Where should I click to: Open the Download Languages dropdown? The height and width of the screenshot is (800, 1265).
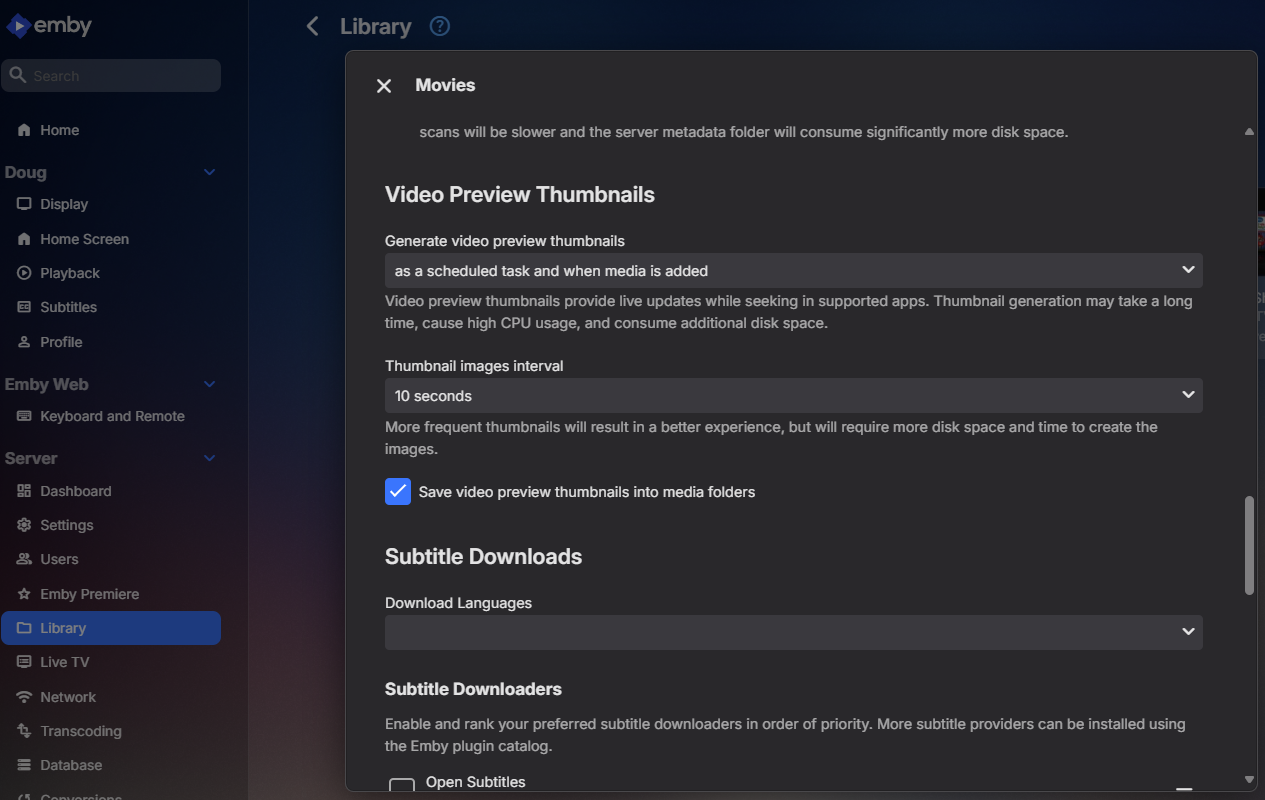coord(794,632)
